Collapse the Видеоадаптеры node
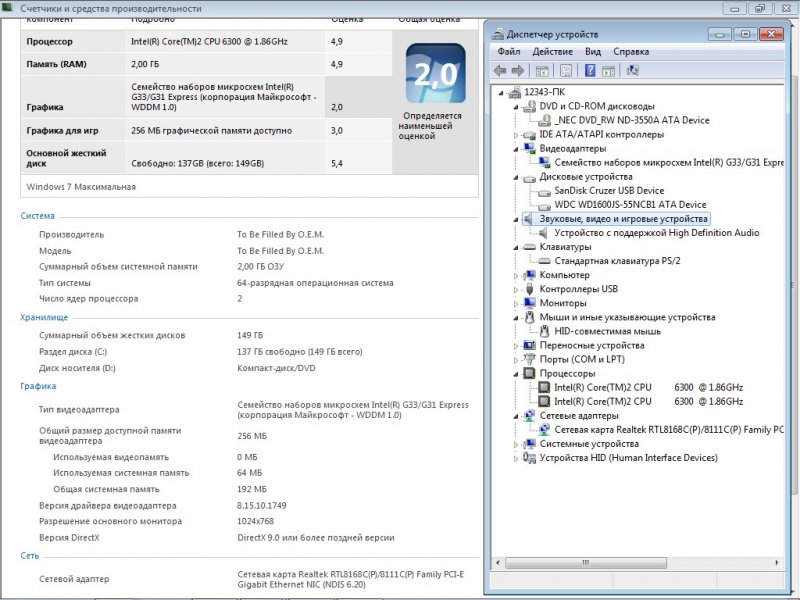 (x=517, y=149)
